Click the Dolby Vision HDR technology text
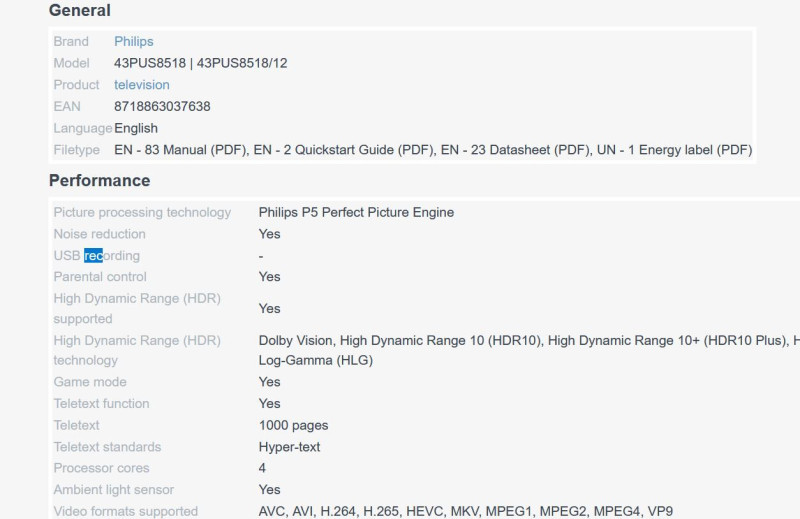The image size is (800, 519). [x=297, y=341]
